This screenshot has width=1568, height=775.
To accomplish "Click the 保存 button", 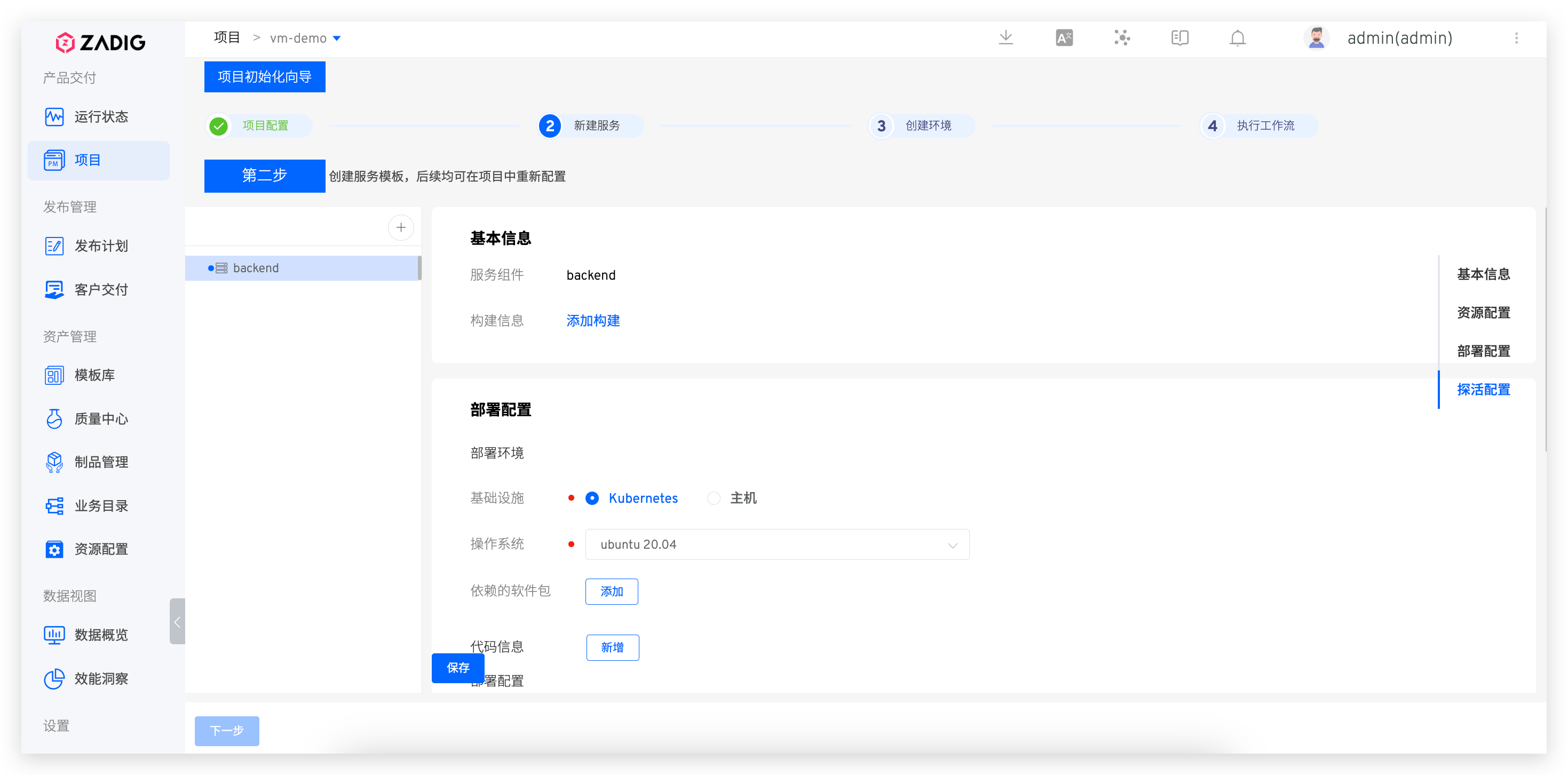I will tap(458, 668).
